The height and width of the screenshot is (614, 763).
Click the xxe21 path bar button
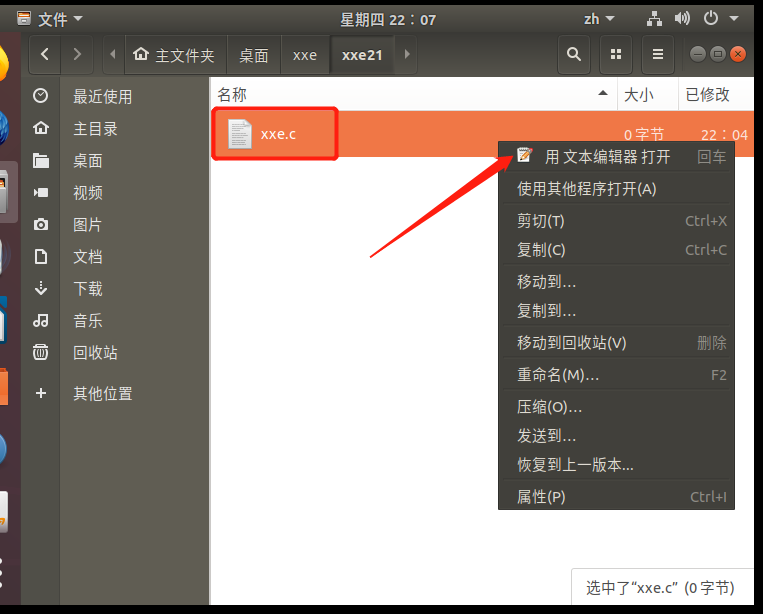point(362,54)
